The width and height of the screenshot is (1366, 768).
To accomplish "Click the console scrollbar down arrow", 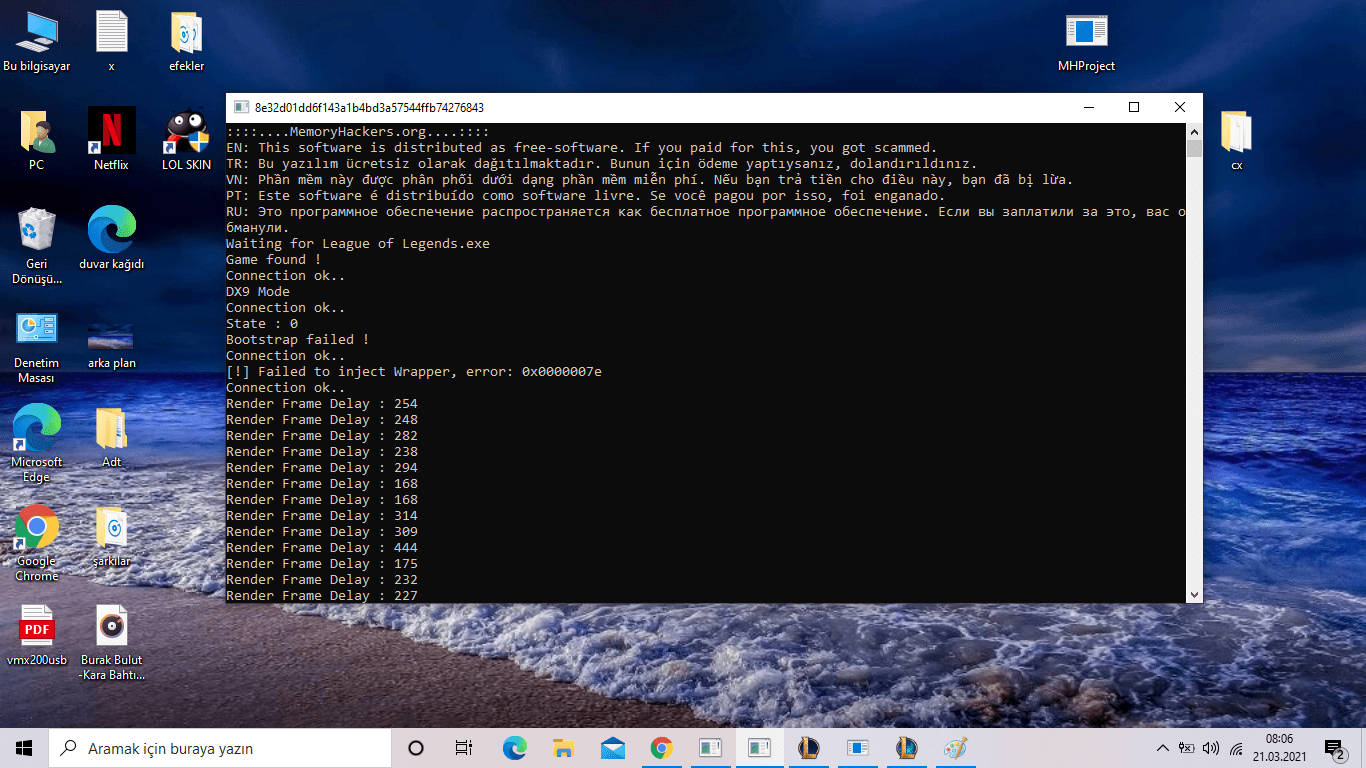I will [x=1194, y=594].
